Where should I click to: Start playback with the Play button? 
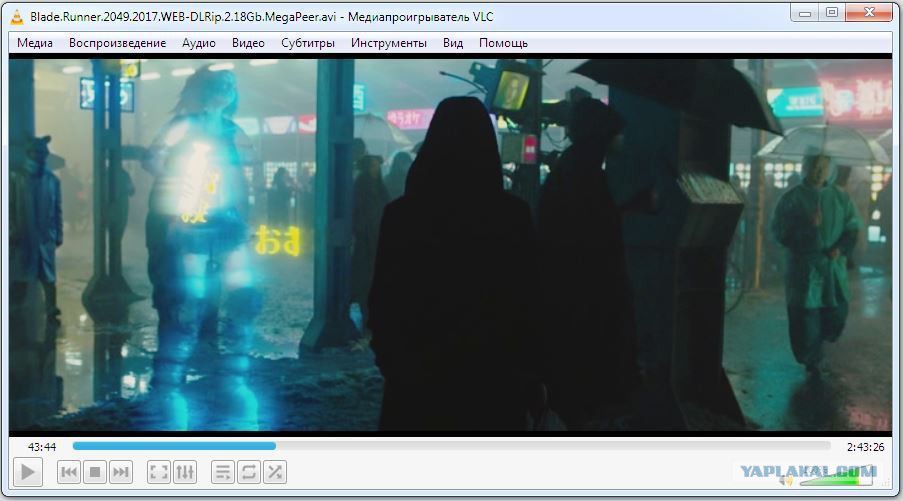[x=28, y=473]
